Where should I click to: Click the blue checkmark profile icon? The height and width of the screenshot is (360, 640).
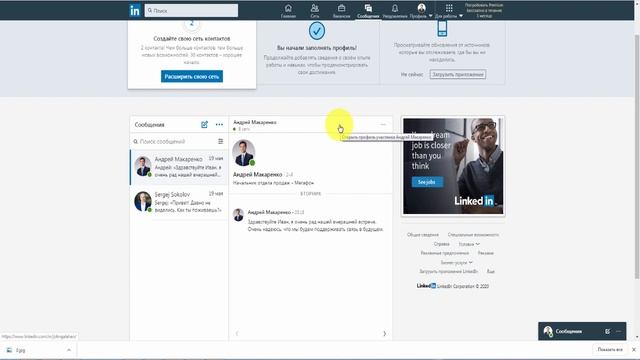point(317,31)
